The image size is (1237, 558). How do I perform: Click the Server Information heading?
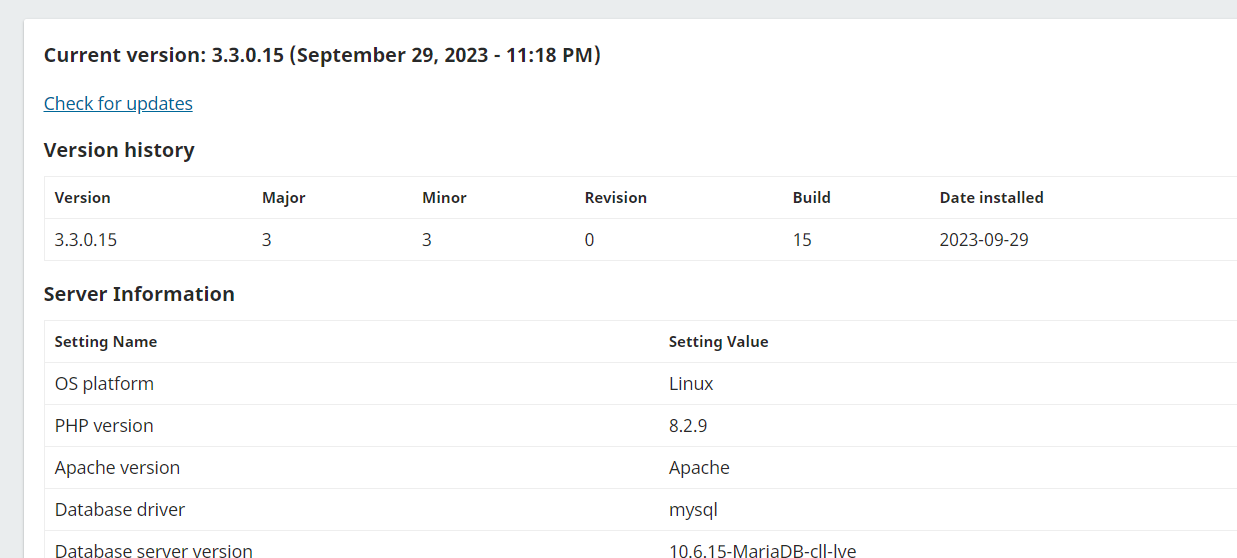[x=139, y=294]
